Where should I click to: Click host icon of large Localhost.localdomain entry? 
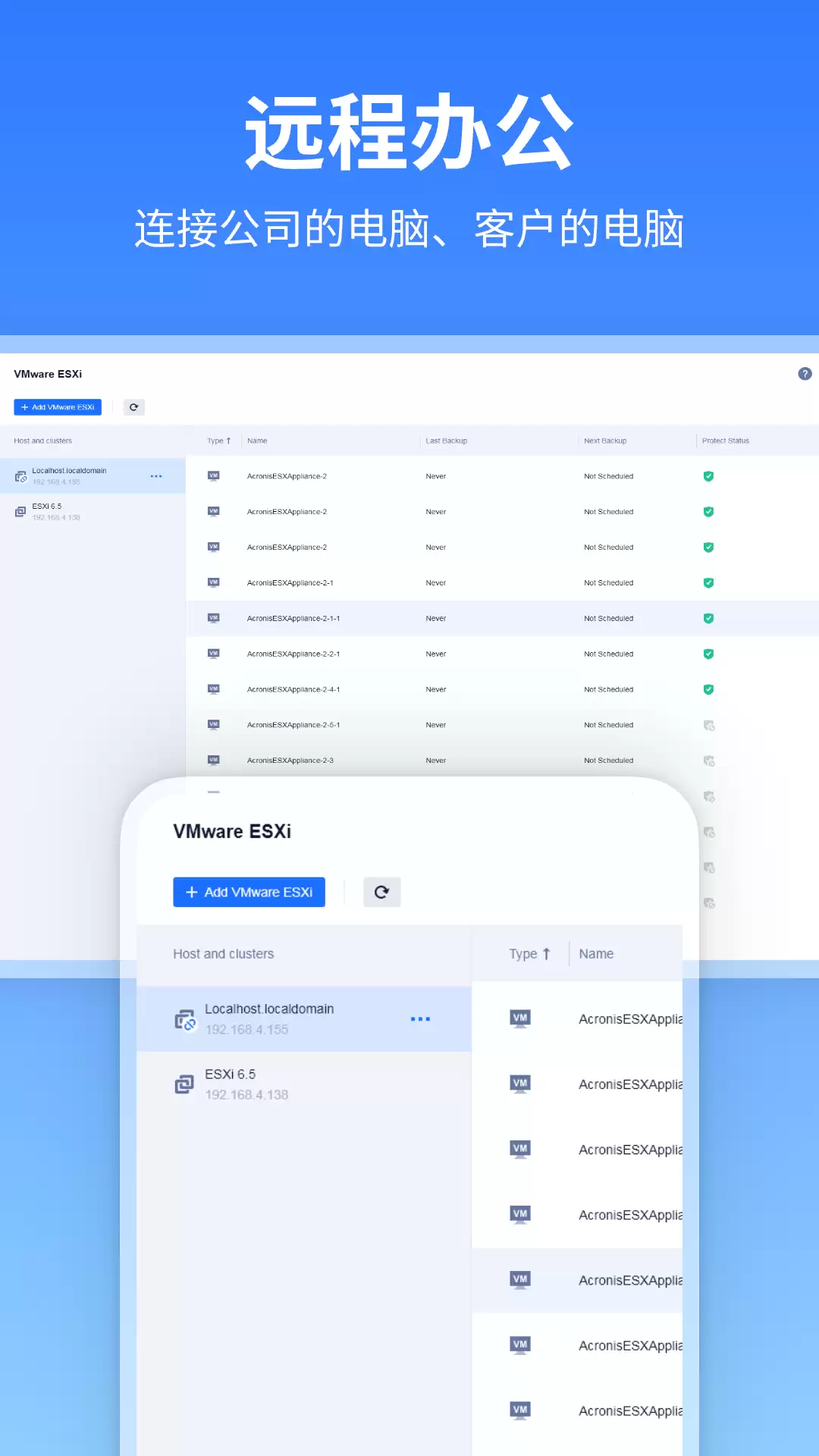pos(185,1020)
